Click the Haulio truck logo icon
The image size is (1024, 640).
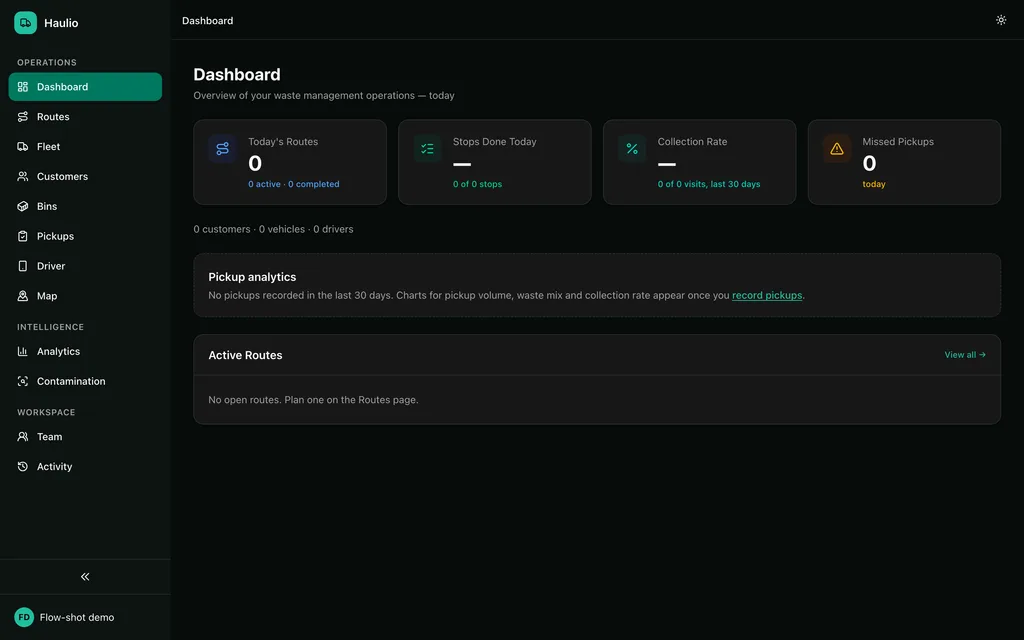[25, 23]
